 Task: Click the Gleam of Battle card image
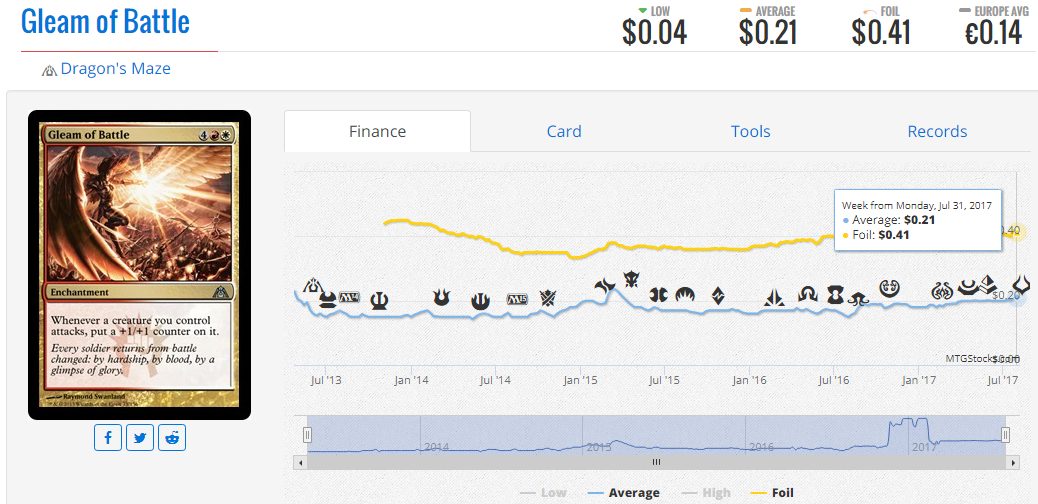point(140,265)
